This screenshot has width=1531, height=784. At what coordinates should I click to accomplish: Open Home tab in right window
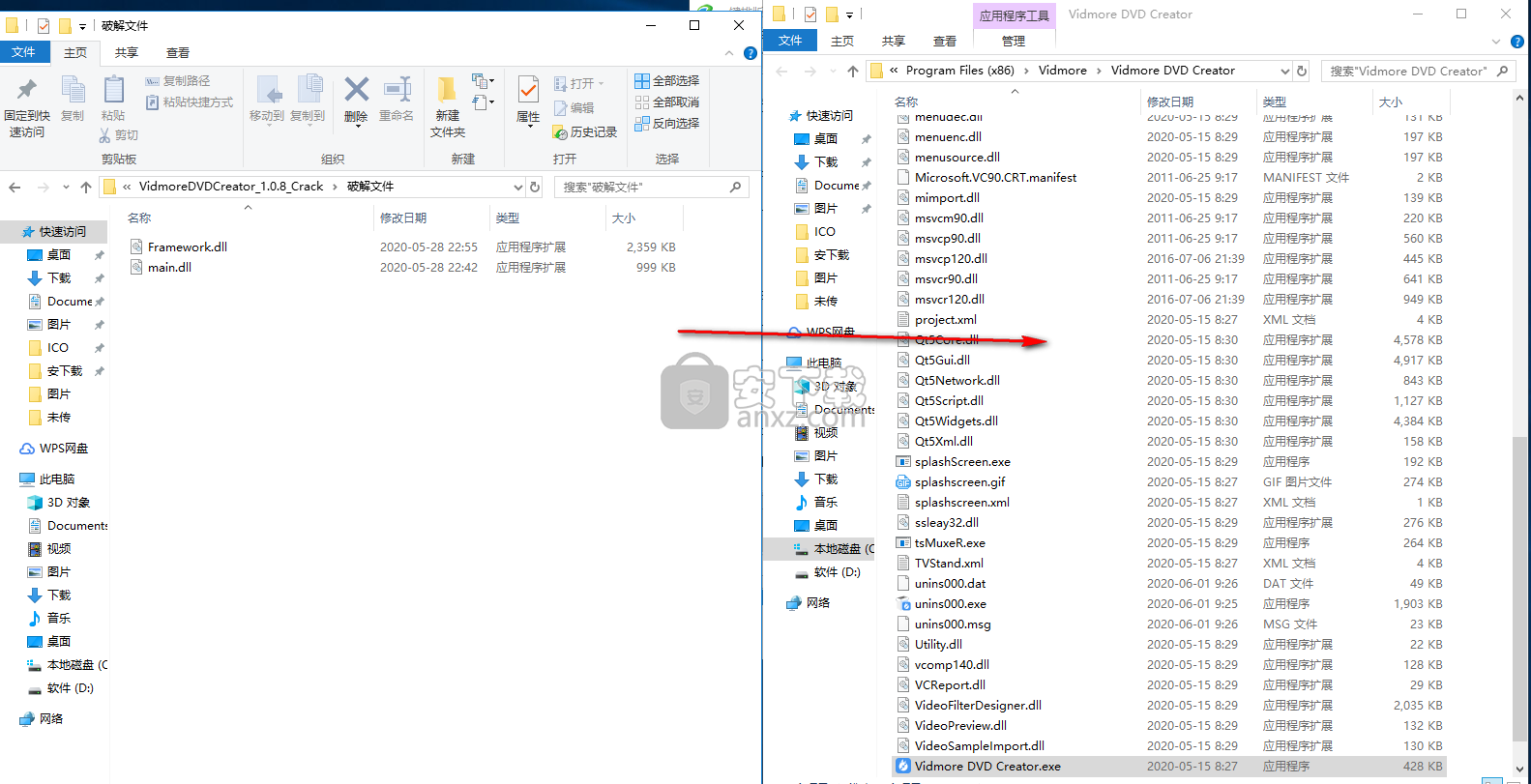(x=842, y=42)
